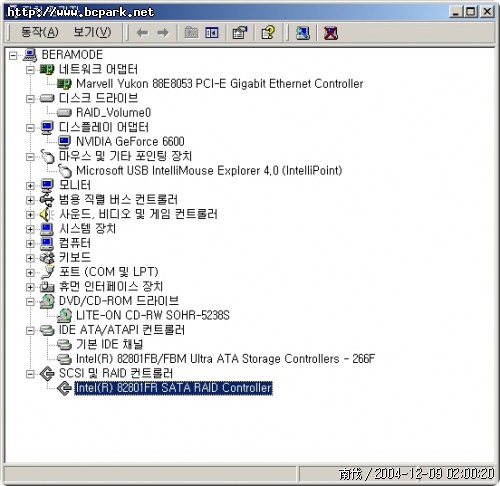Minimize the Device Manager window
Viewport: 500px width, 486px height.
[x=456, y=12]
